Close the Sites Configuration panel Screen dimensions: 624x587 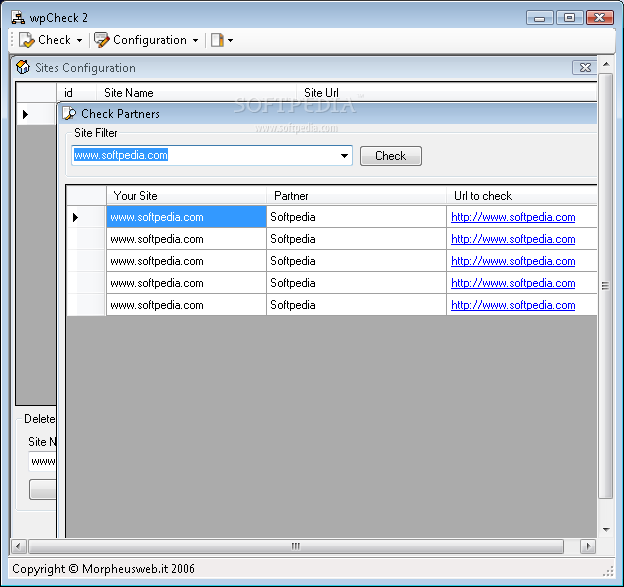[585, 67]
